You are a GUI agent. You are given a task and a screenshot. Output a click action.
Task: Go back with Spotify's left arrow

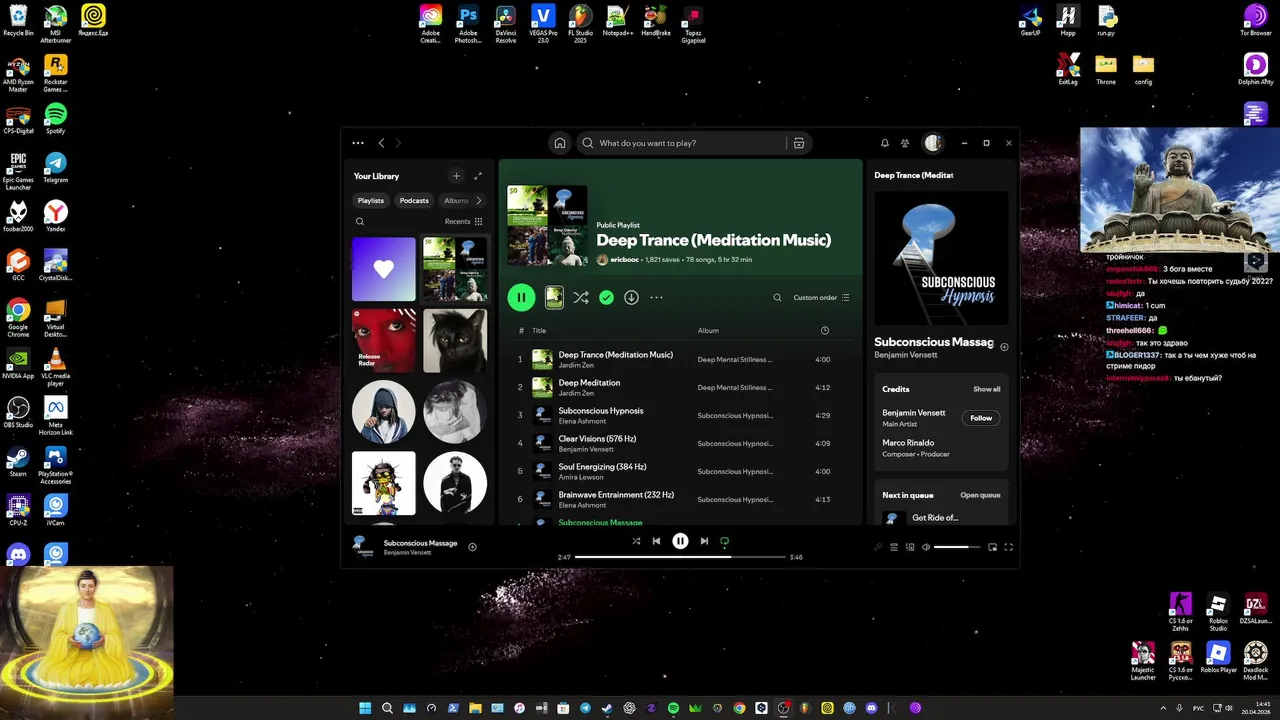pyautogui.click(x=381, y=143)
